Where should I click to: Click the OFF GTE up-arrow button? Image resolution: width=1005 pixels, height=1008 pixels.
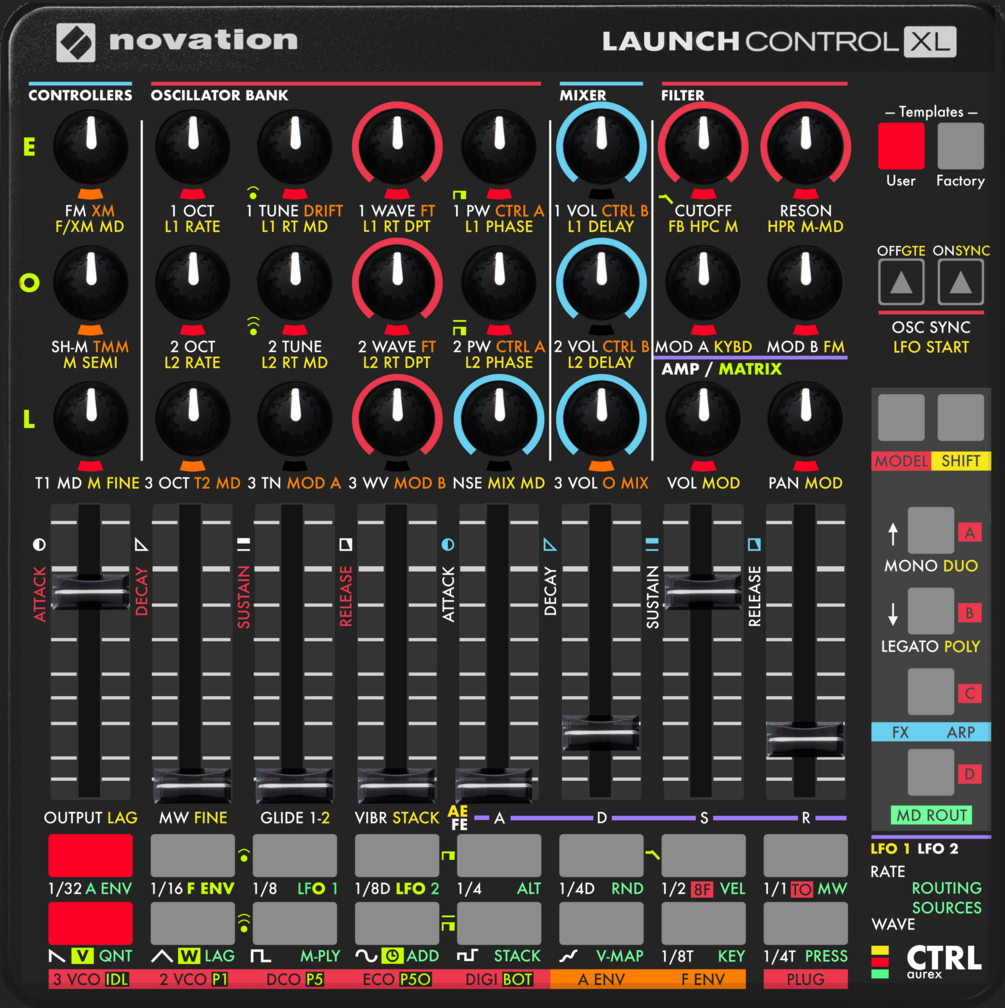tap(901, 282)
